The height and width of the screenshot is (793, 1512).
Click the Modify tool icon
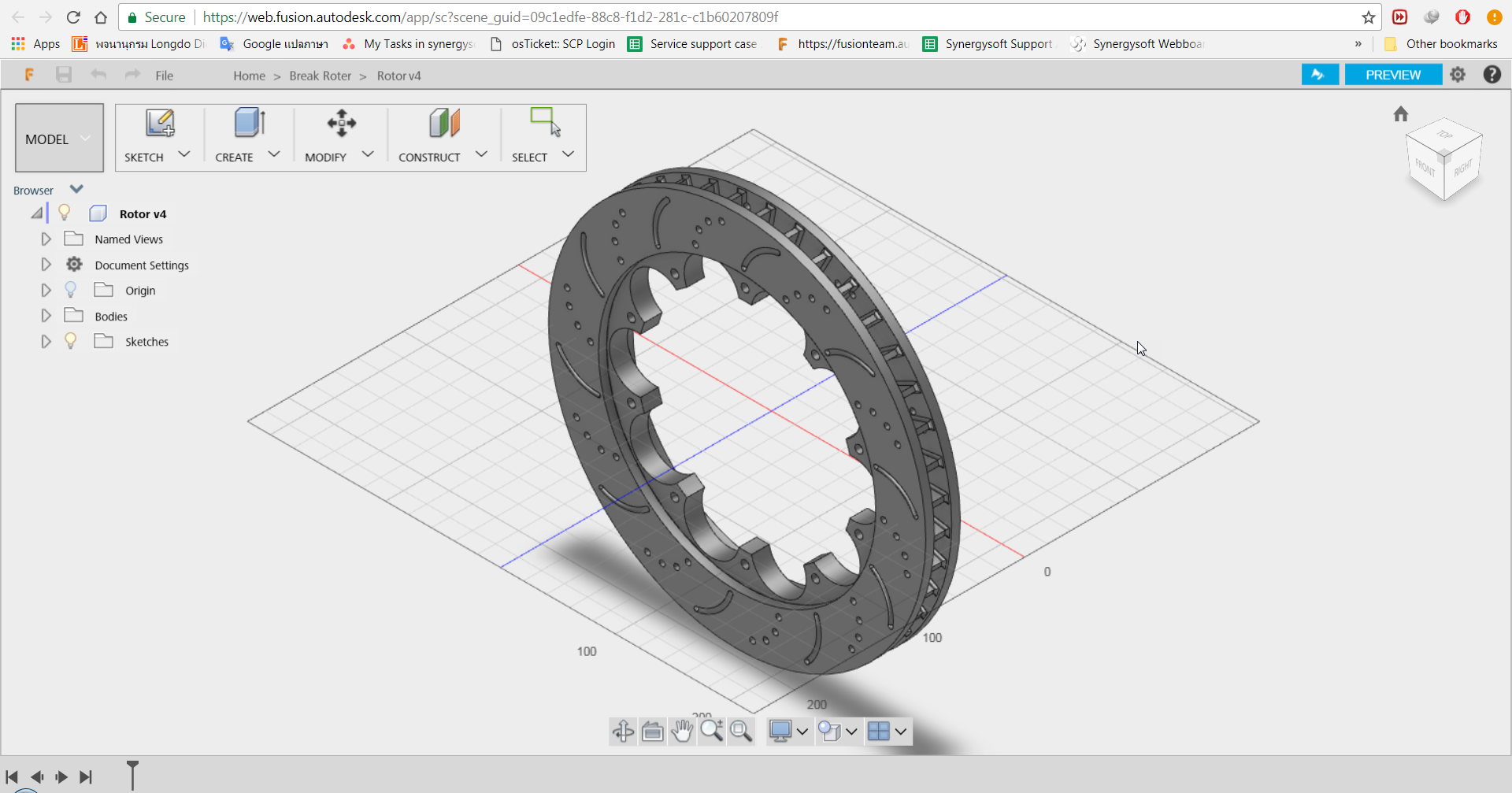[340, 123]
